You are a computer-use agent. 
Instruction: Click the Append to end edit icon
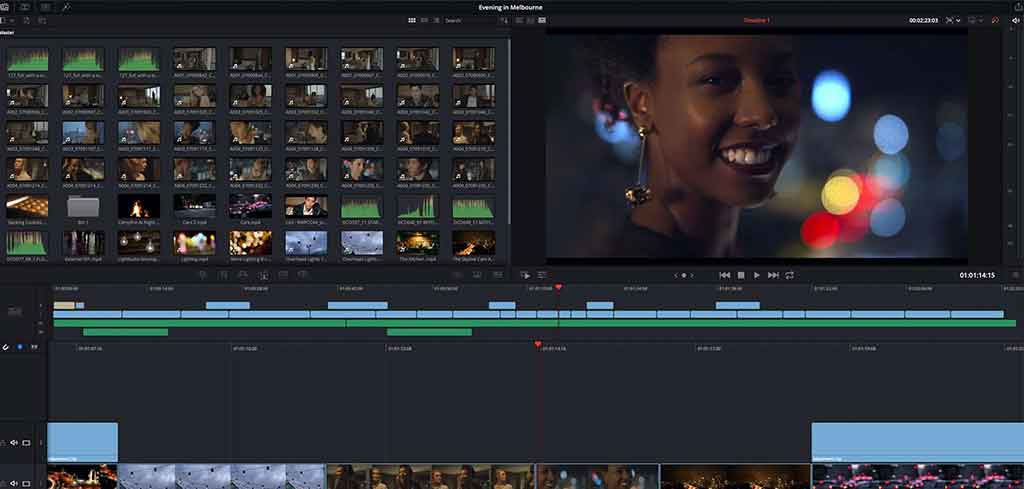tap(223, 275)
